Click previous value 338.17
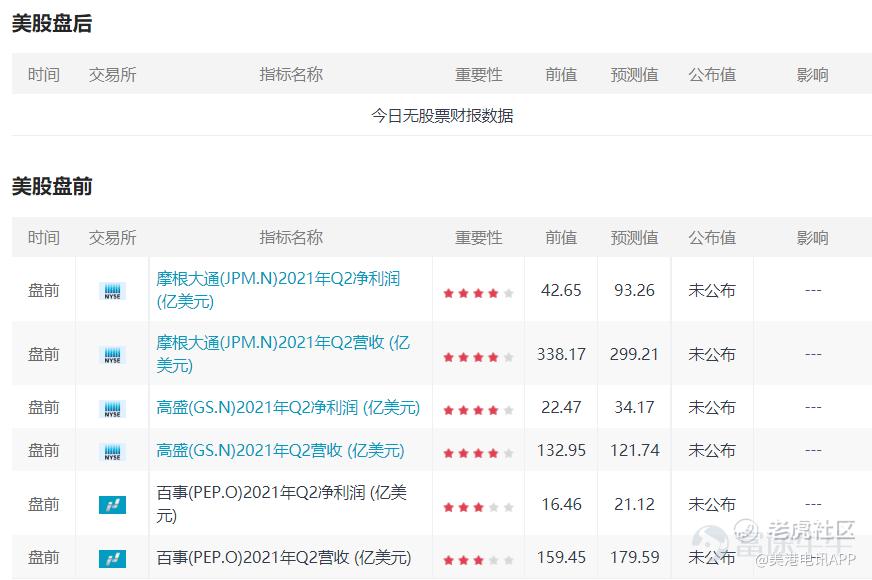Viewport: 872px width, 580px height. 561,354
